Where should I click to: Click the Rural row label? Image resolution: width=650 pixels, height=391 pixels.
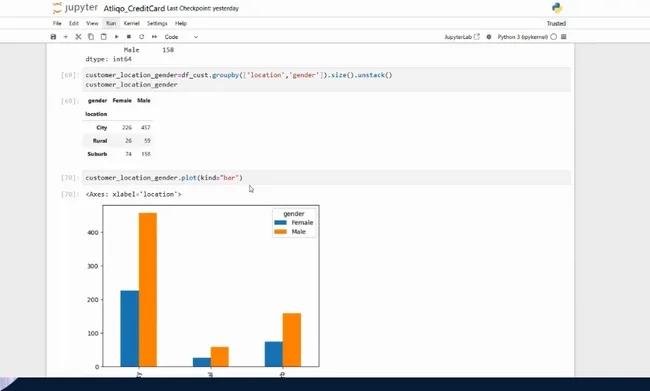tap(100, 141)
